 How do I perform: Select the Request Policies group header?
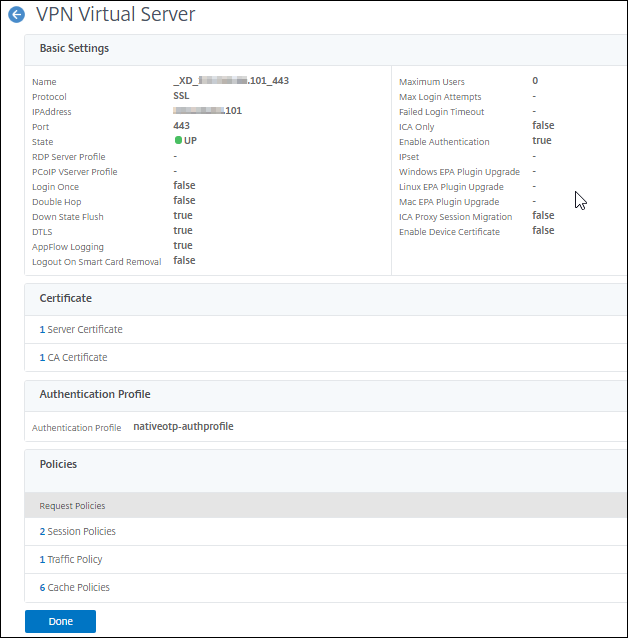point(72,506)
